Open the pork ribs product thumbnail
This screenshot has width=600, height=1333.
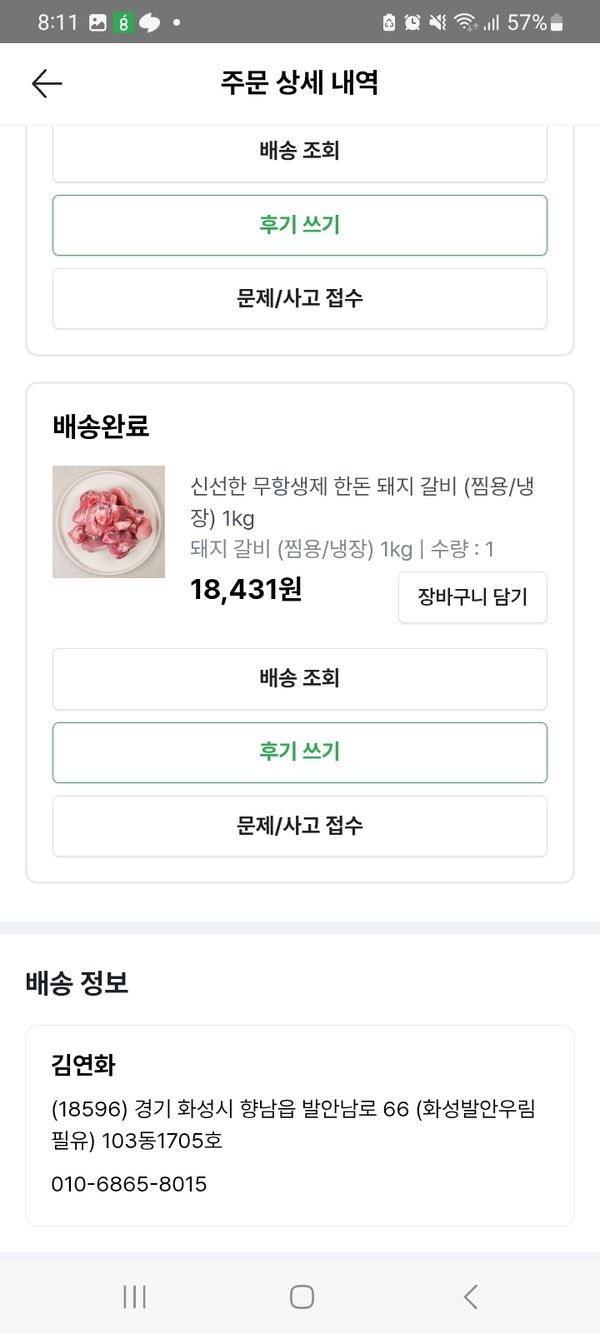point(108,522)
